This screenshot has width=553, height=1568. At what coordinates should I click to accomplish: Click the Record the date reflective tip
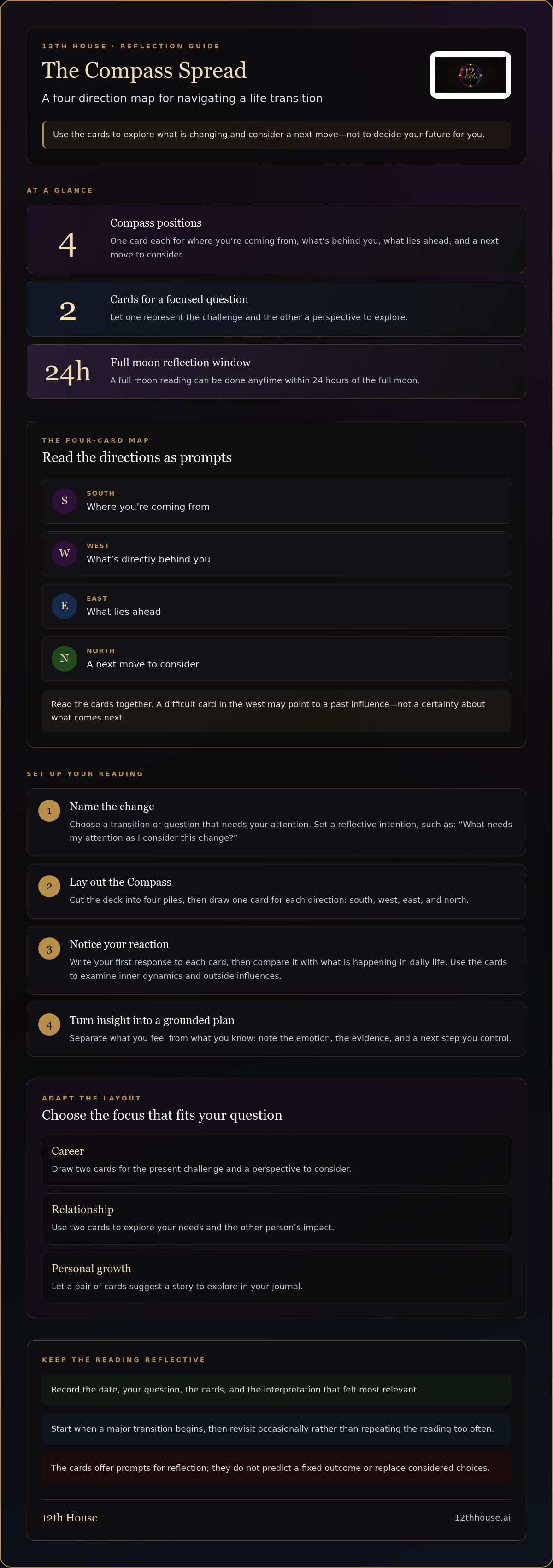pos(276,1390)
